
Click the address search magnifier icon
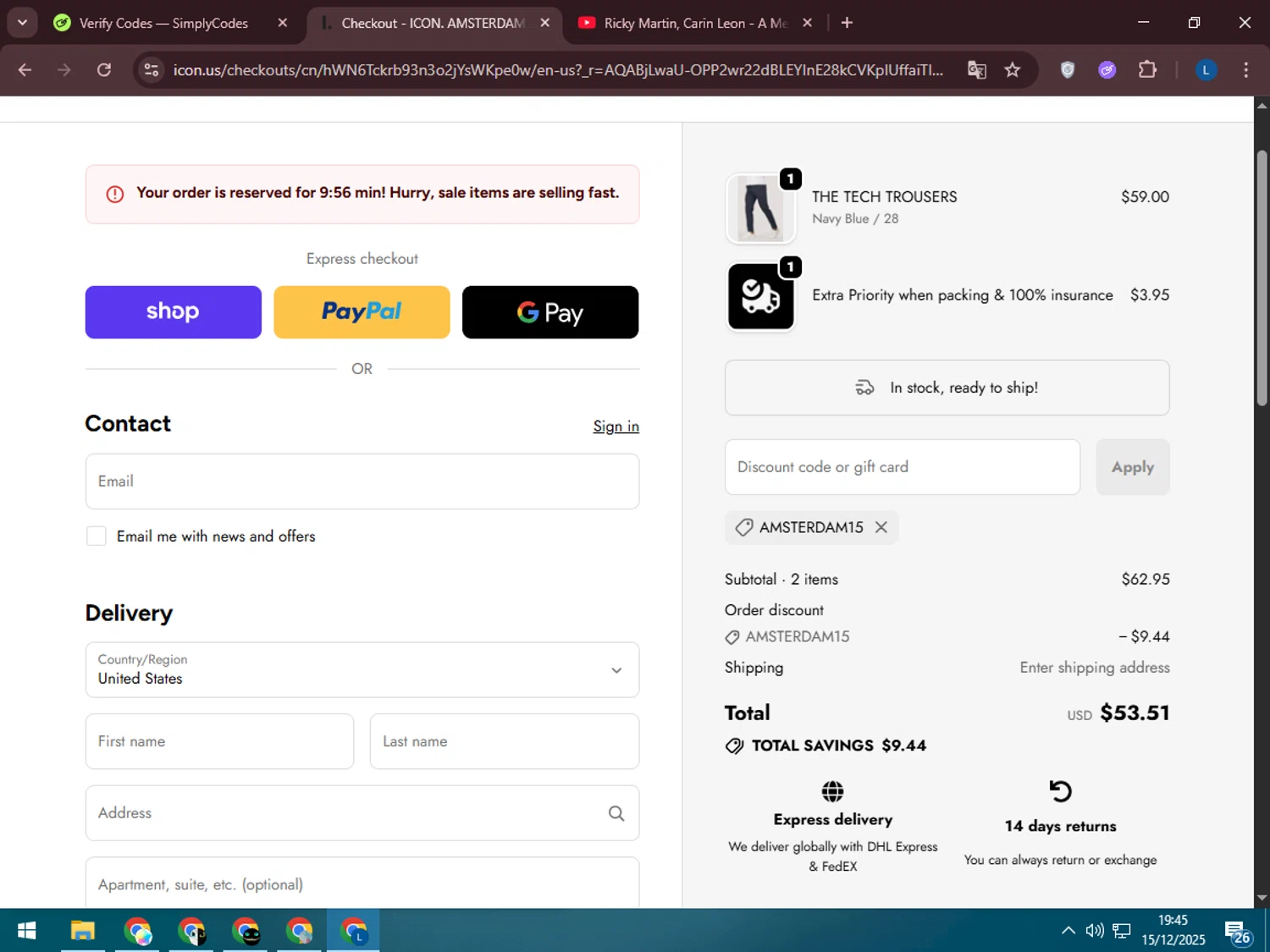(616, 813)
